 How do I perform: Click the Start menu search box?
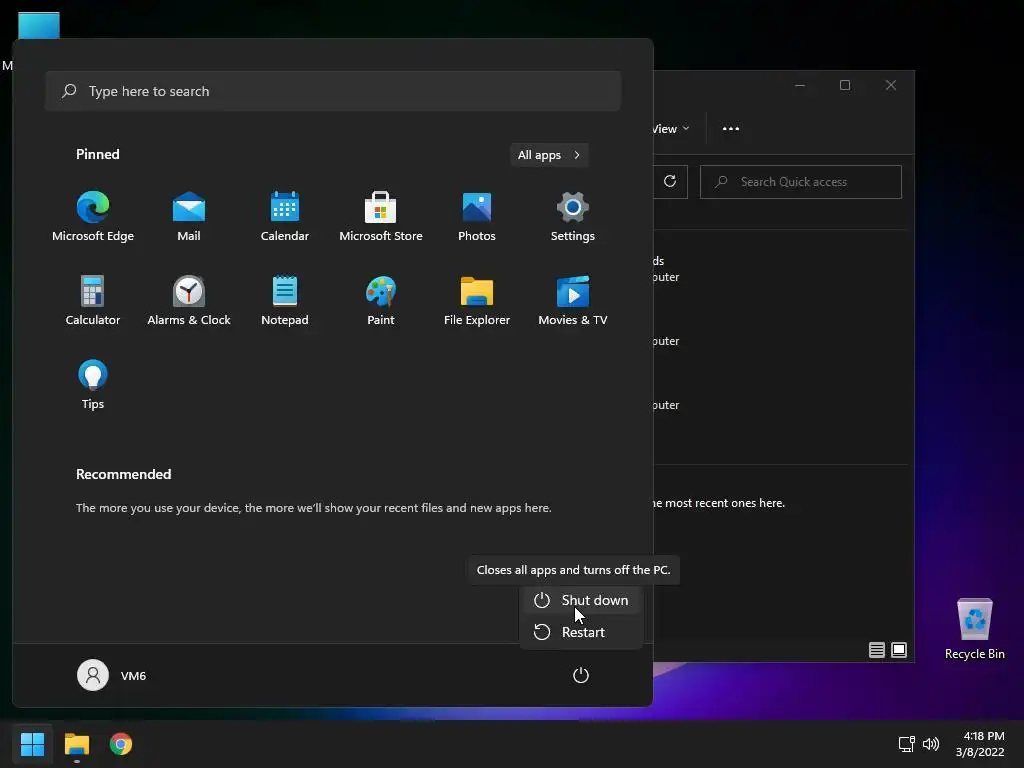(333, 91)
